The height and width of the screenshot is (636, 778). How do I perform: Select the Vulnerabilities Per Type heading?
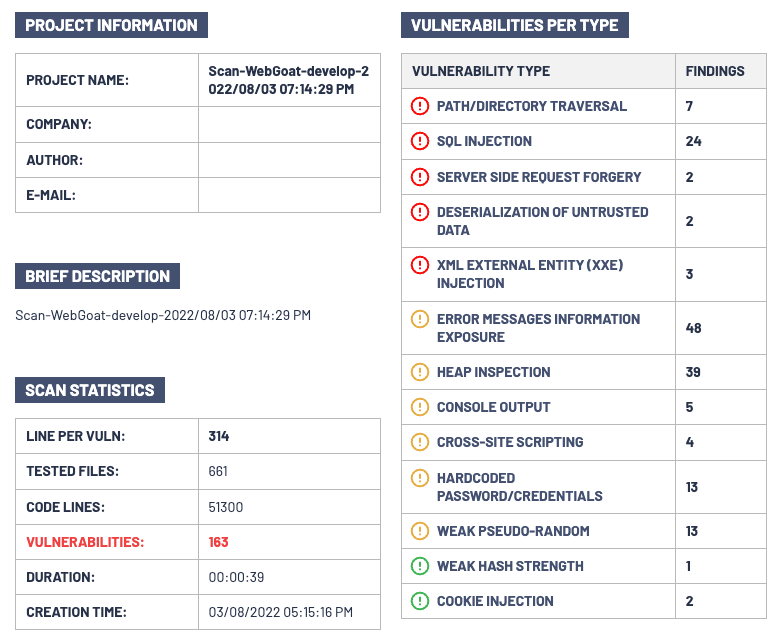tap(514, 26)
